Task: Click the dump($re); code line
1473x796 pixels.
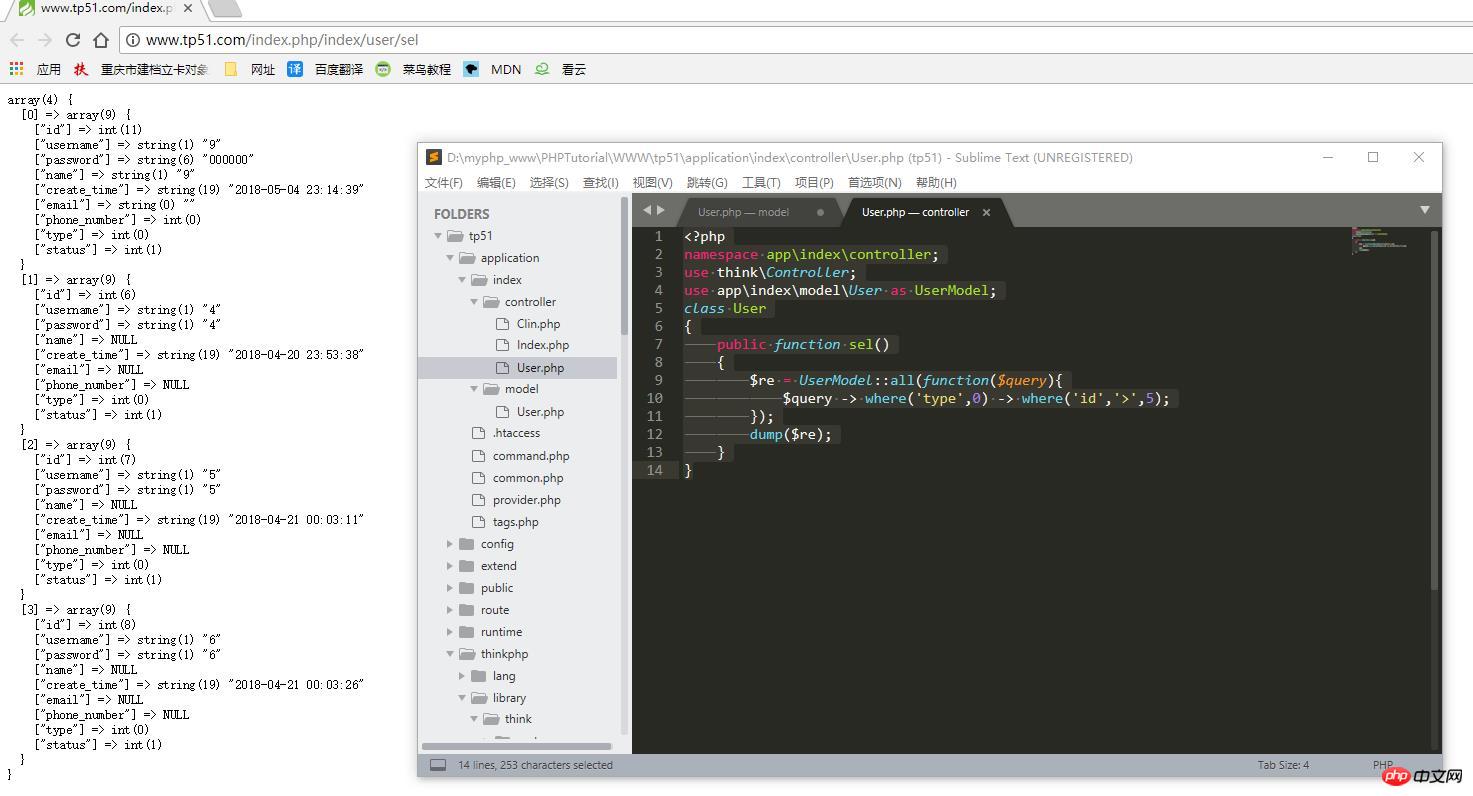Action: tap(790, 434)
